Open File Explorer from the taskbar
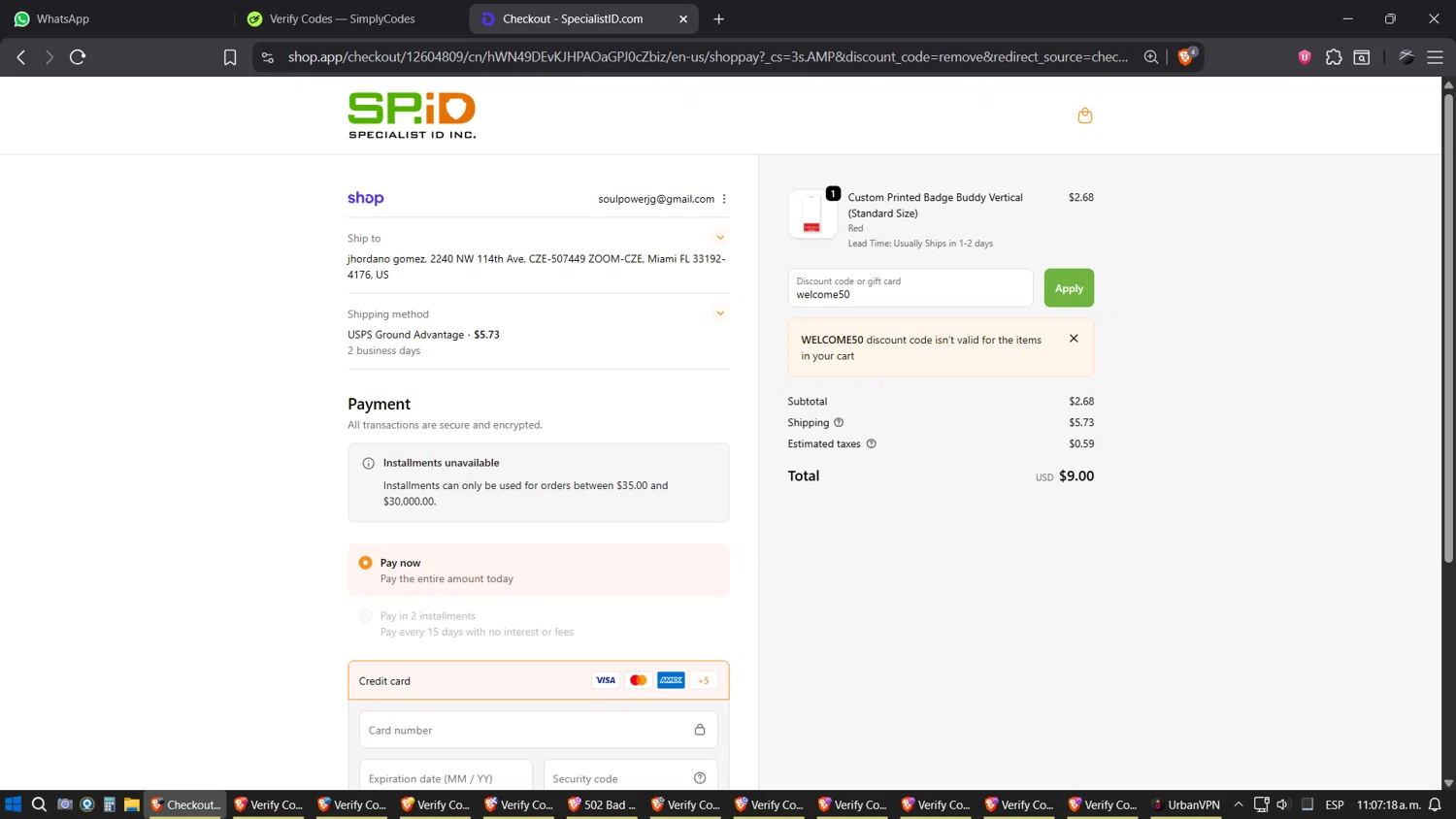Viewport: 1456px width, 819px height. click(131, 804)
